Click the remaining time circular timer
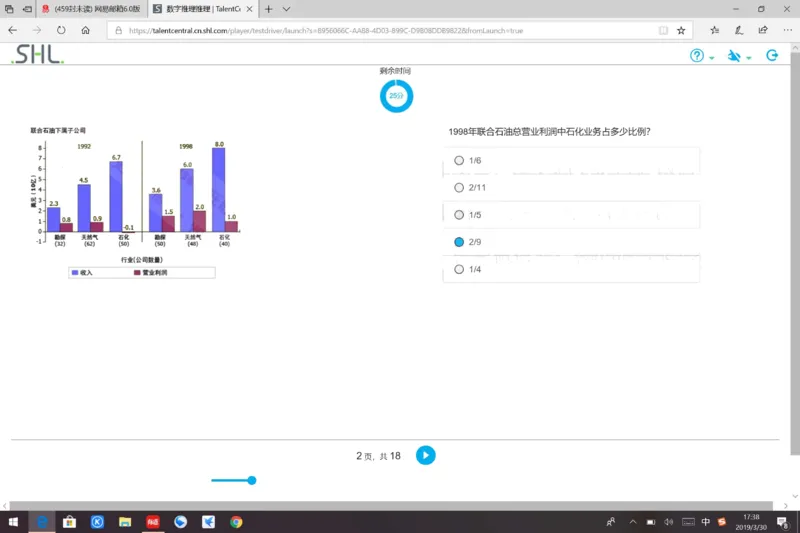800x533 pixels. 396,96
